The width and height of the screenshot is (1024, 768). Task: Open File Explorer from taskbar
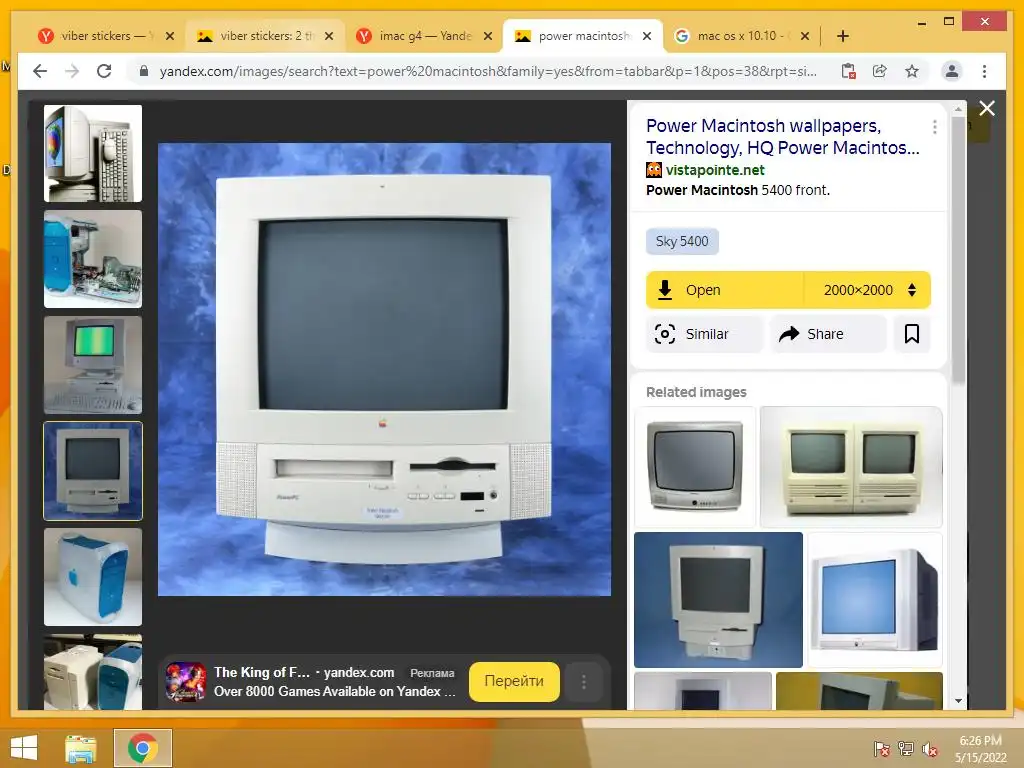coord(80,748)
